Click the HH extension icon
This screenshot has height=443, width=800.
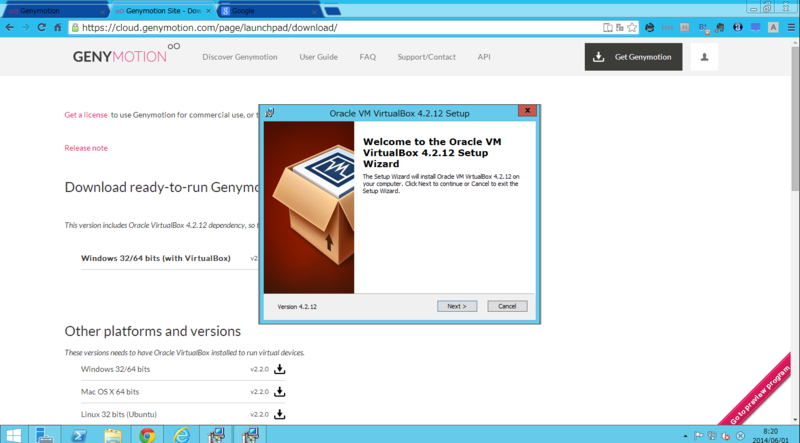coord(667,28)
